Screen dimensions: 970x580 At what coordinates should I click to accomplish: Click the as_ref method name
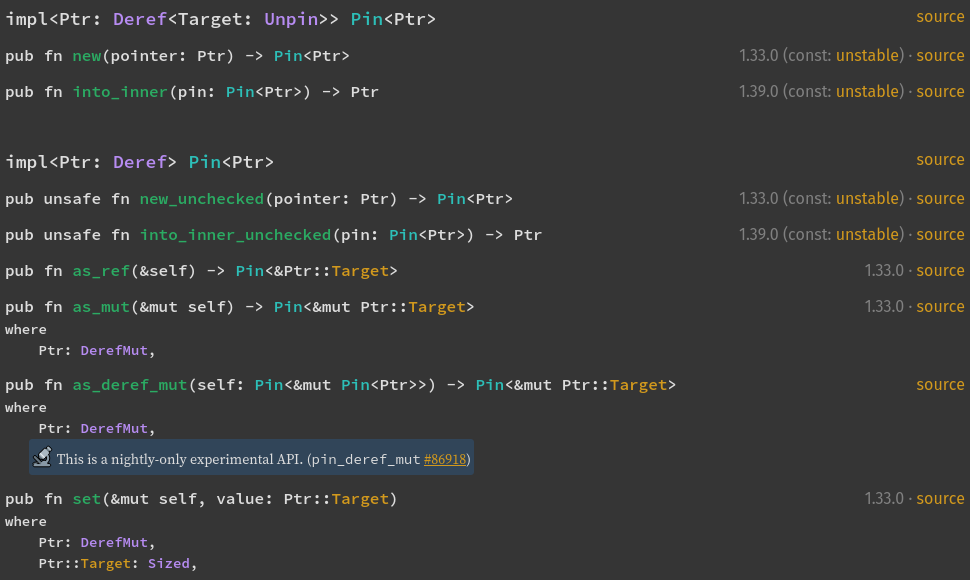(101, 271)
